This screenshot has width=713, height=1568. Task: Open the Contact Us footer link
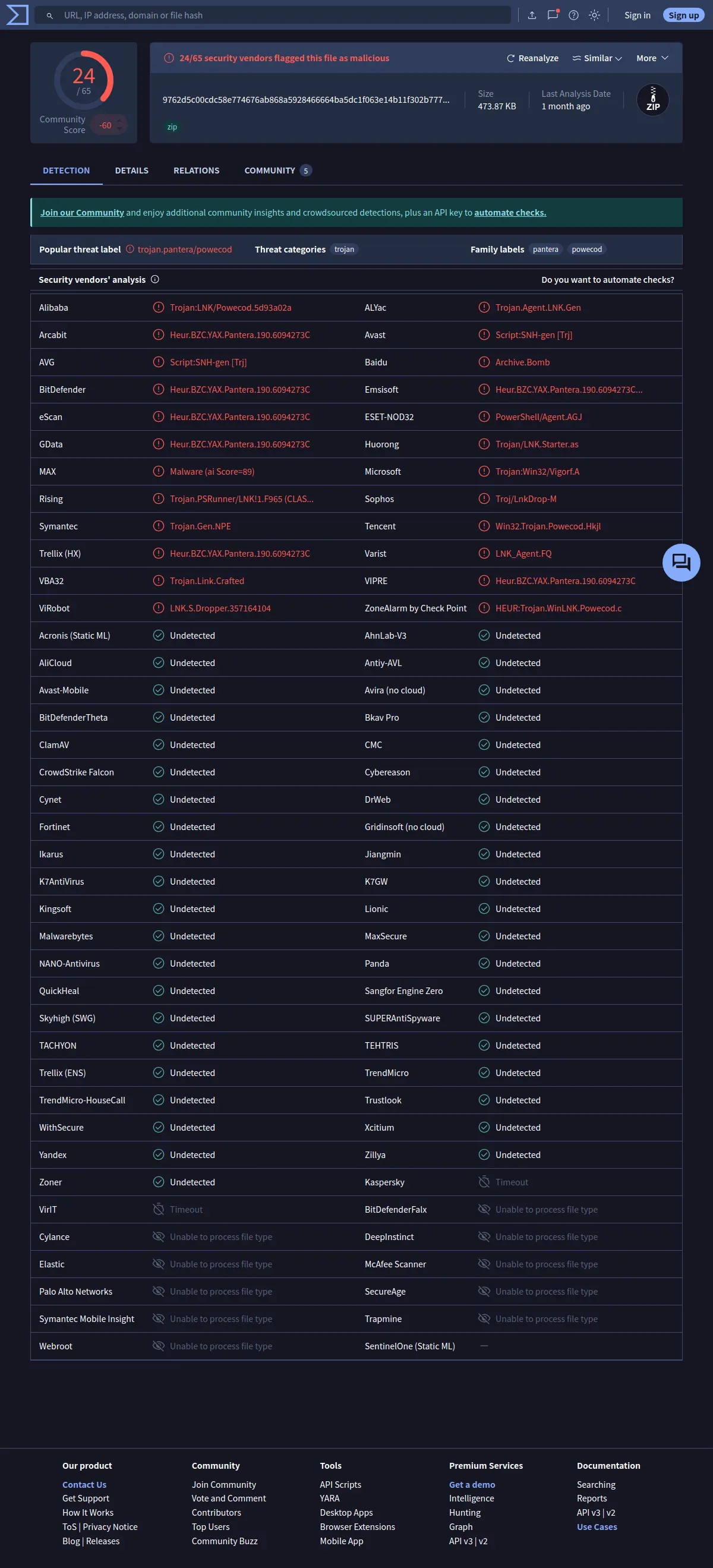tap(84, 1484)
